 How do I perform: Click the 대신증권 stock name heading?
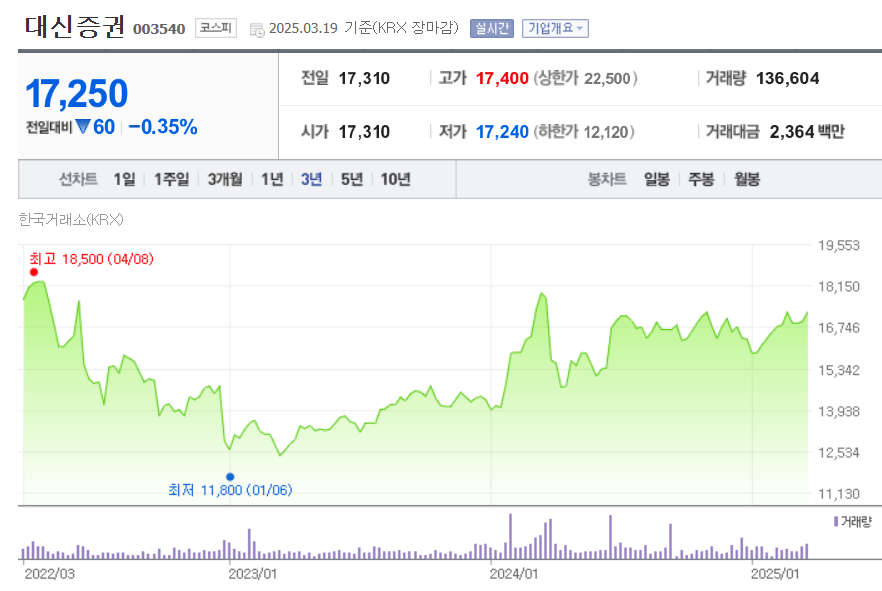[x=74, y=27]
